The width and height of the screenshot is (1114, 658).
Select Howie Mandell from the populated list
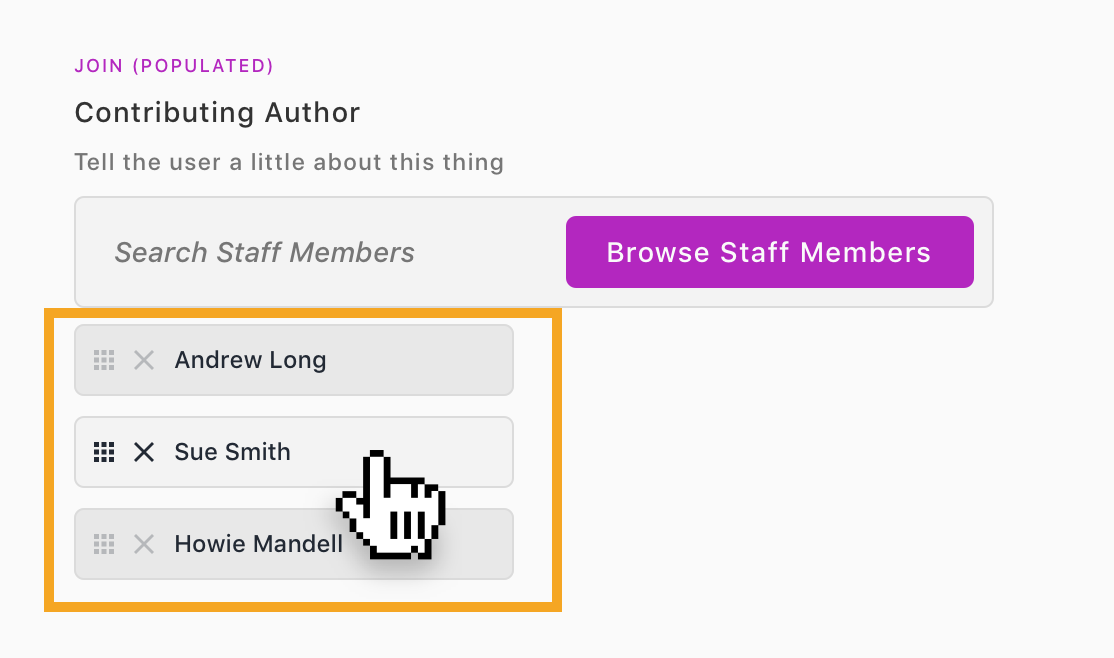pyautogui.click(x=293, y=544)
